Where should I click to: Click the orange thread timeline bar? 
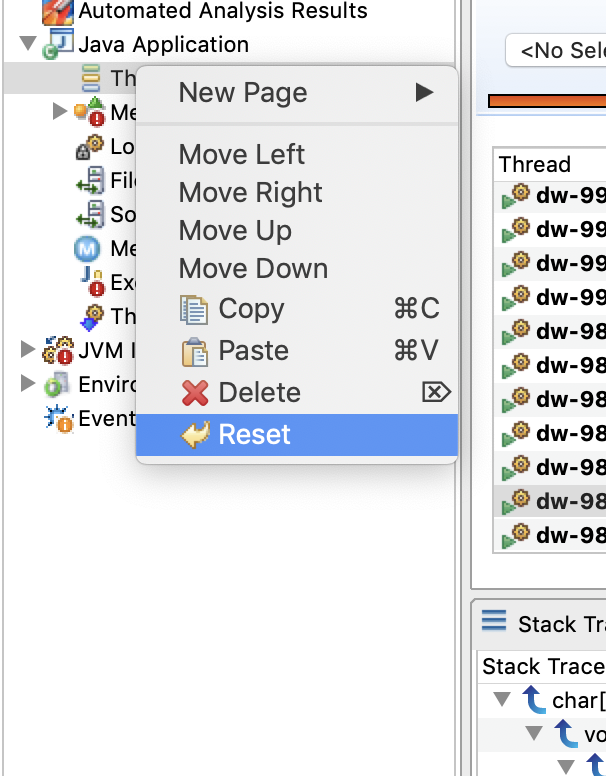[x=547, y=101]
